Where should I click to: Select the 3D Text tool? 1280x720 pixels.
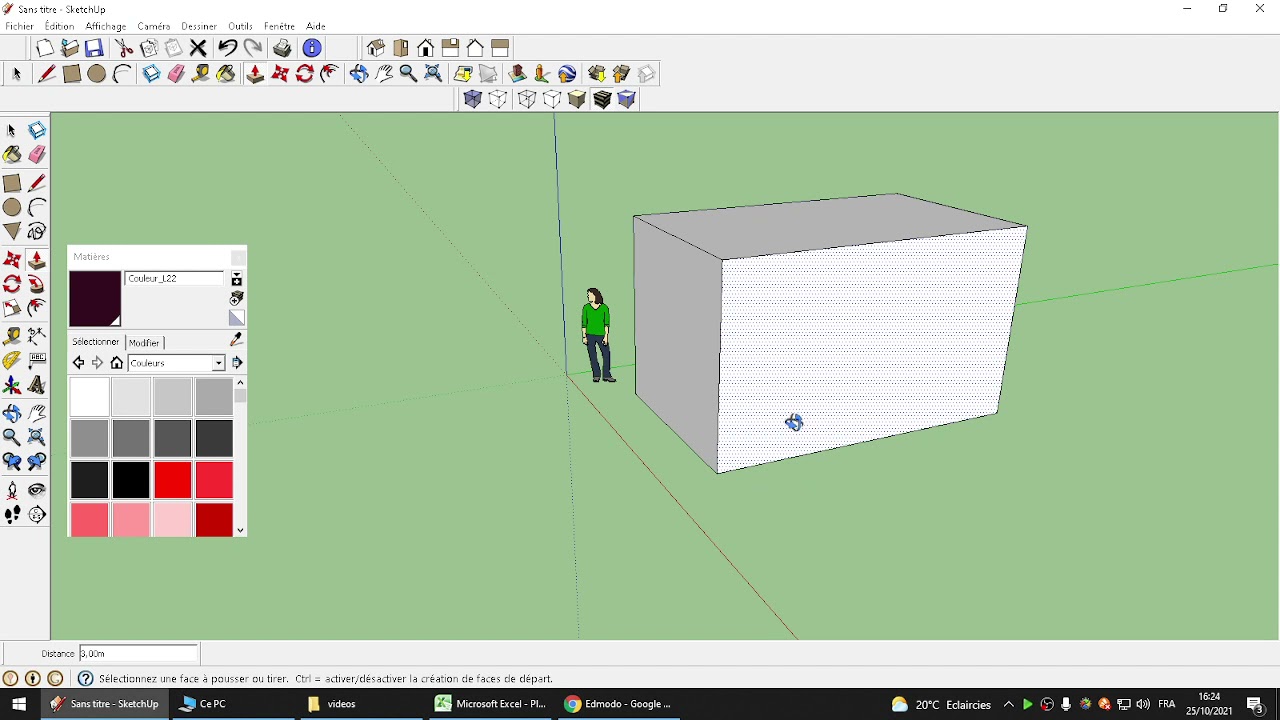pyautogui.click(x=37, y=386)
